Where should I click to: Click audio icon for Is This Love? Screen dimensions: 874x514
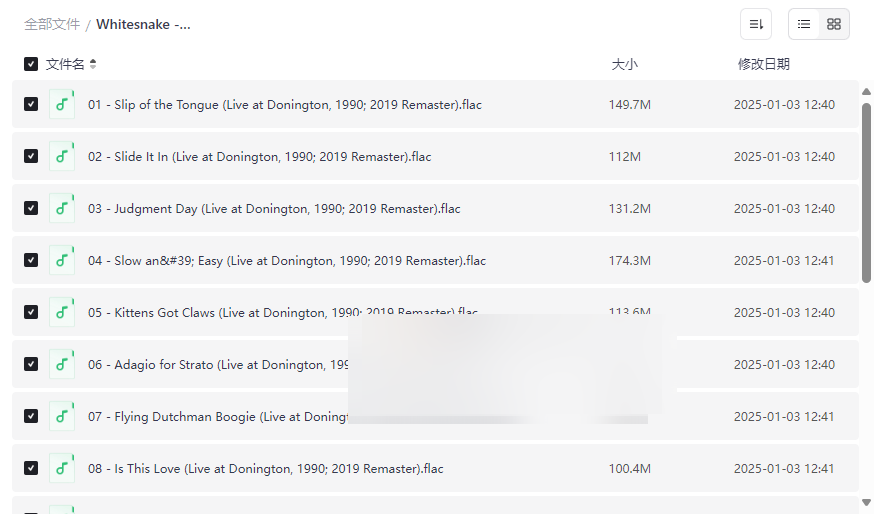click(x=62, y=468)
